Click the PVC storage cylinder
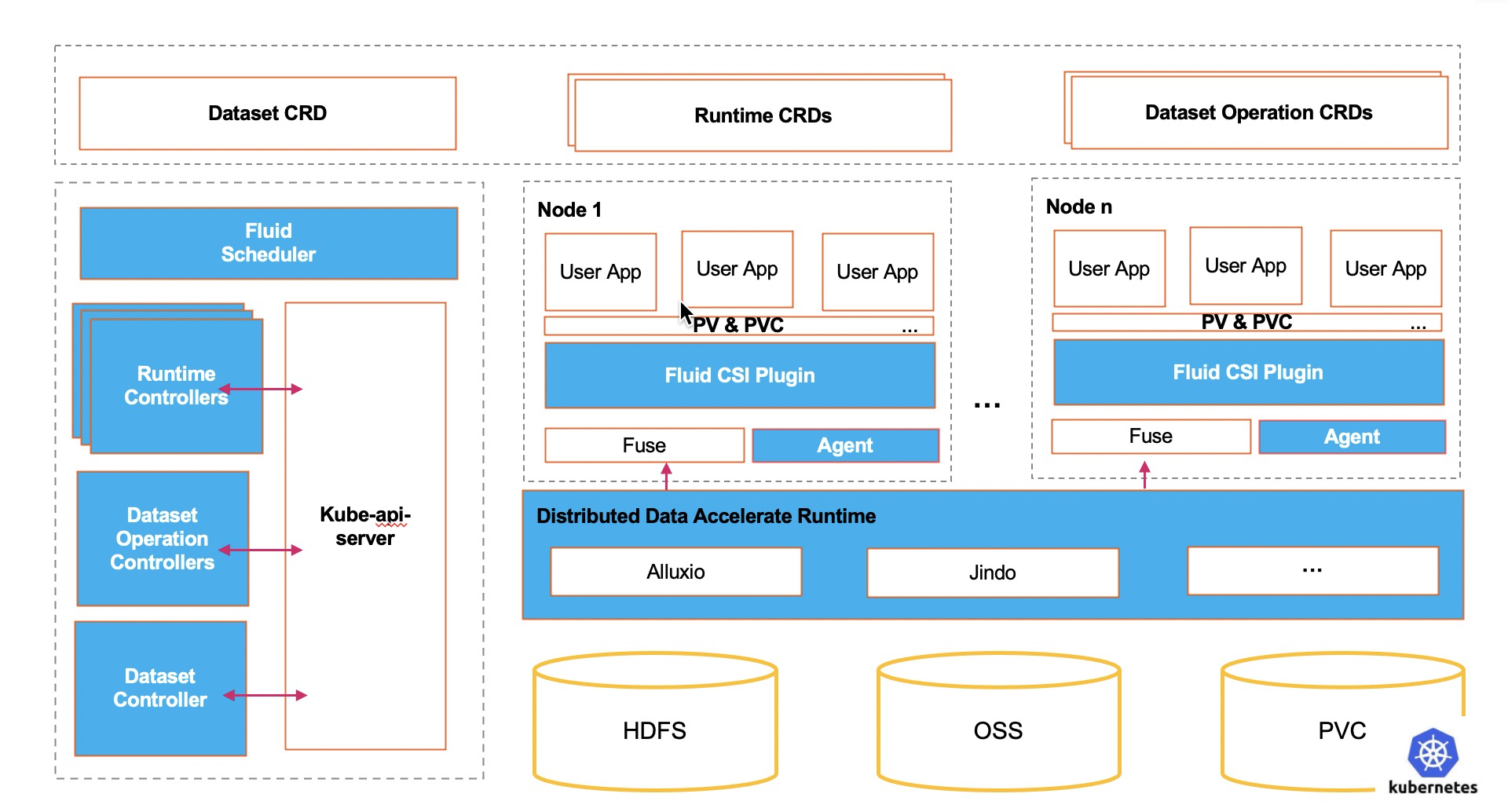1508x812 pixels. coord(1342,721)
